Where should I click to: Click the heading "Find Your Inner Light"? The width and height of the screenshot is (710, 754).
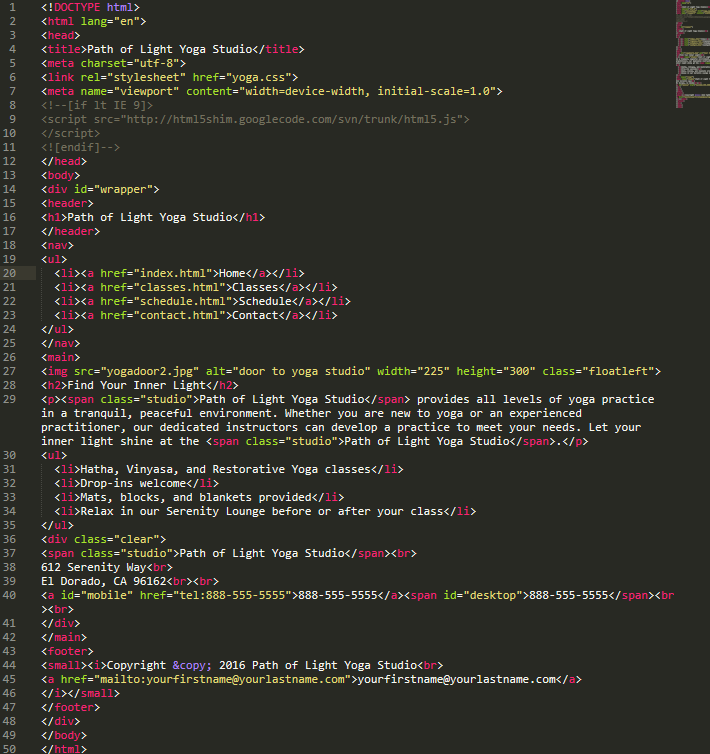click(x=137, y=385)
